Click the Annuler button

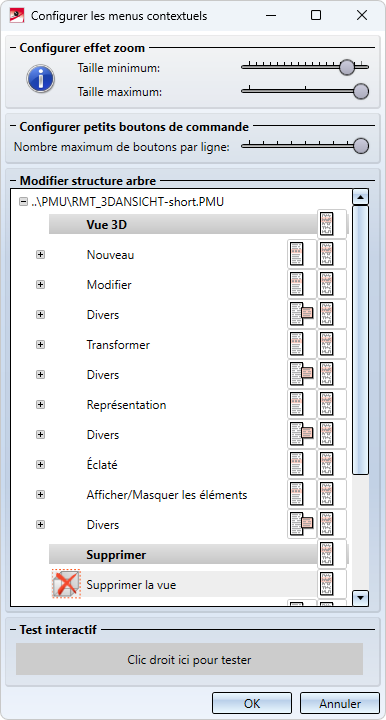340,703
